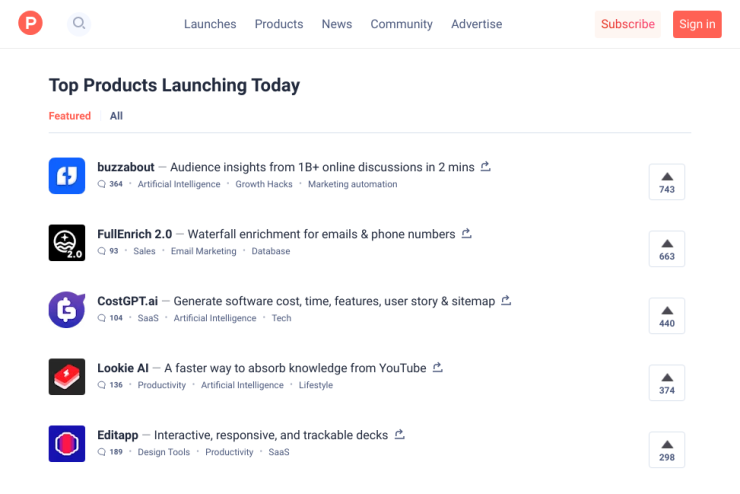Open the Lifestyle topic
The width and height of the screenshot is (740, 494).
click(316, 385)
